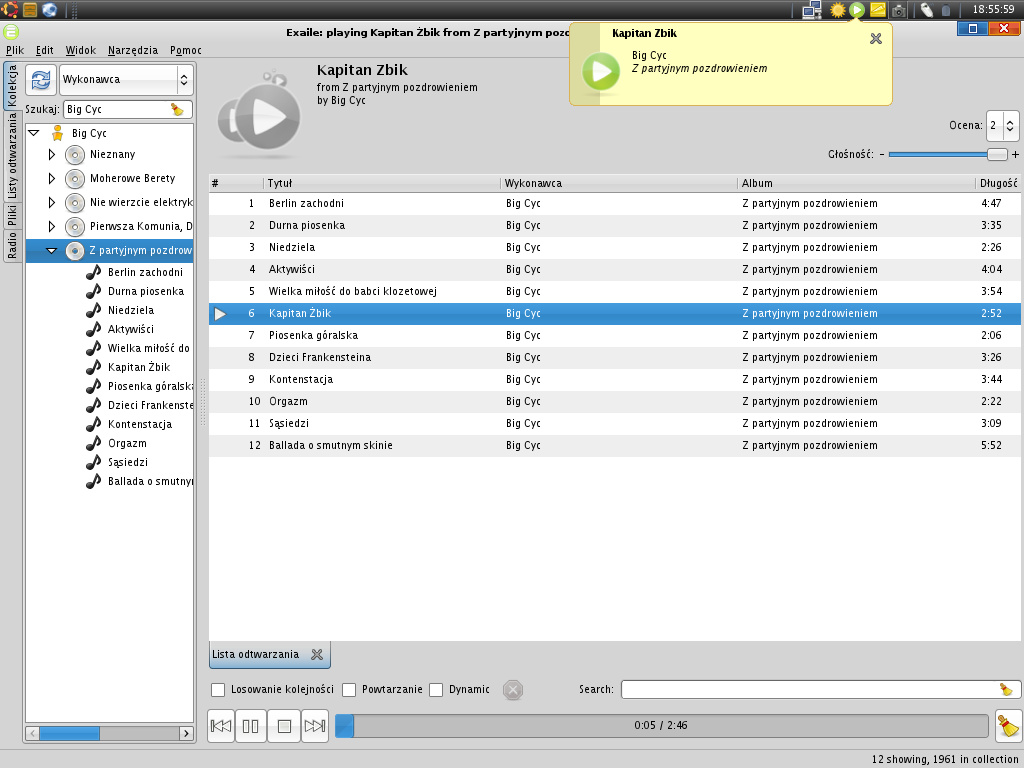The height and width of the screenshot is (768, 1024).
Task: Sort by the # column header
Action: pyautogui.click(x=236, y=184)
